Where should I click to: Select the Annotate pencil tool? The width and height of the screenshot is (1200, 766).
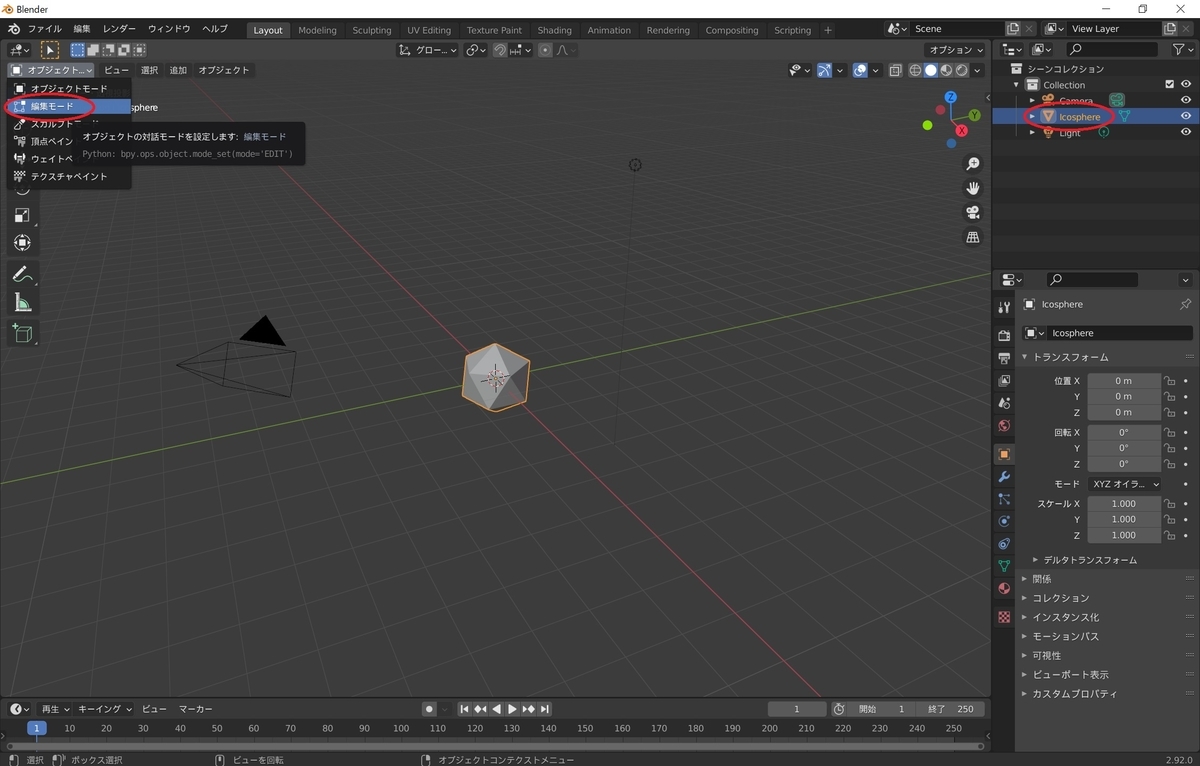point(22,274)
